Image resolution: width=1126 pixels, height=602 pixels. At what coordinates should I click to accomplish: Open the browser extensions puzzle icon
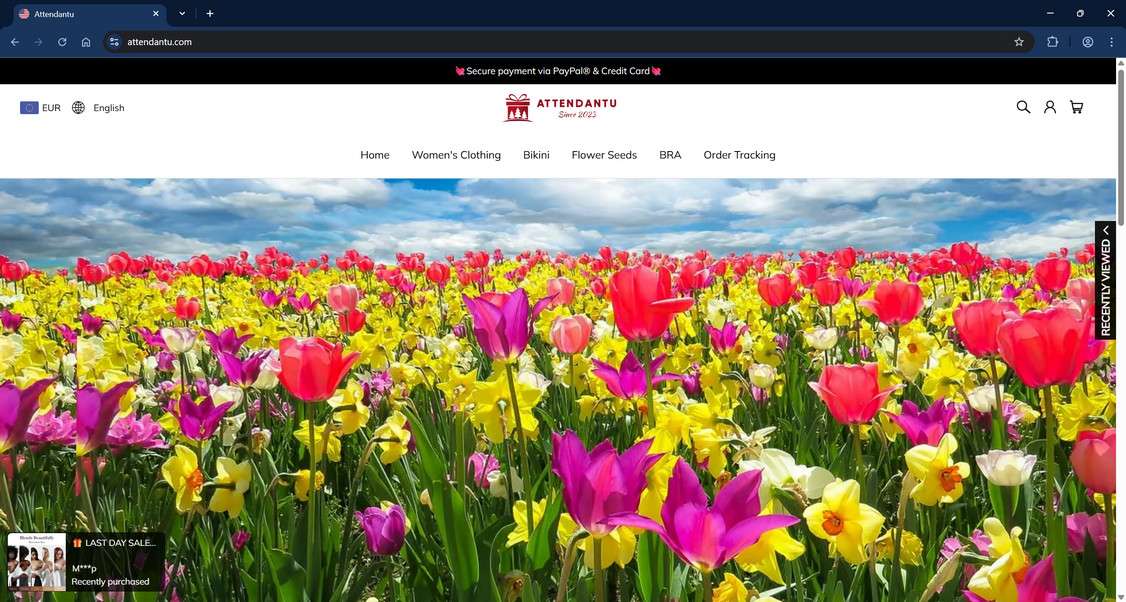(x=1053, y=42)
